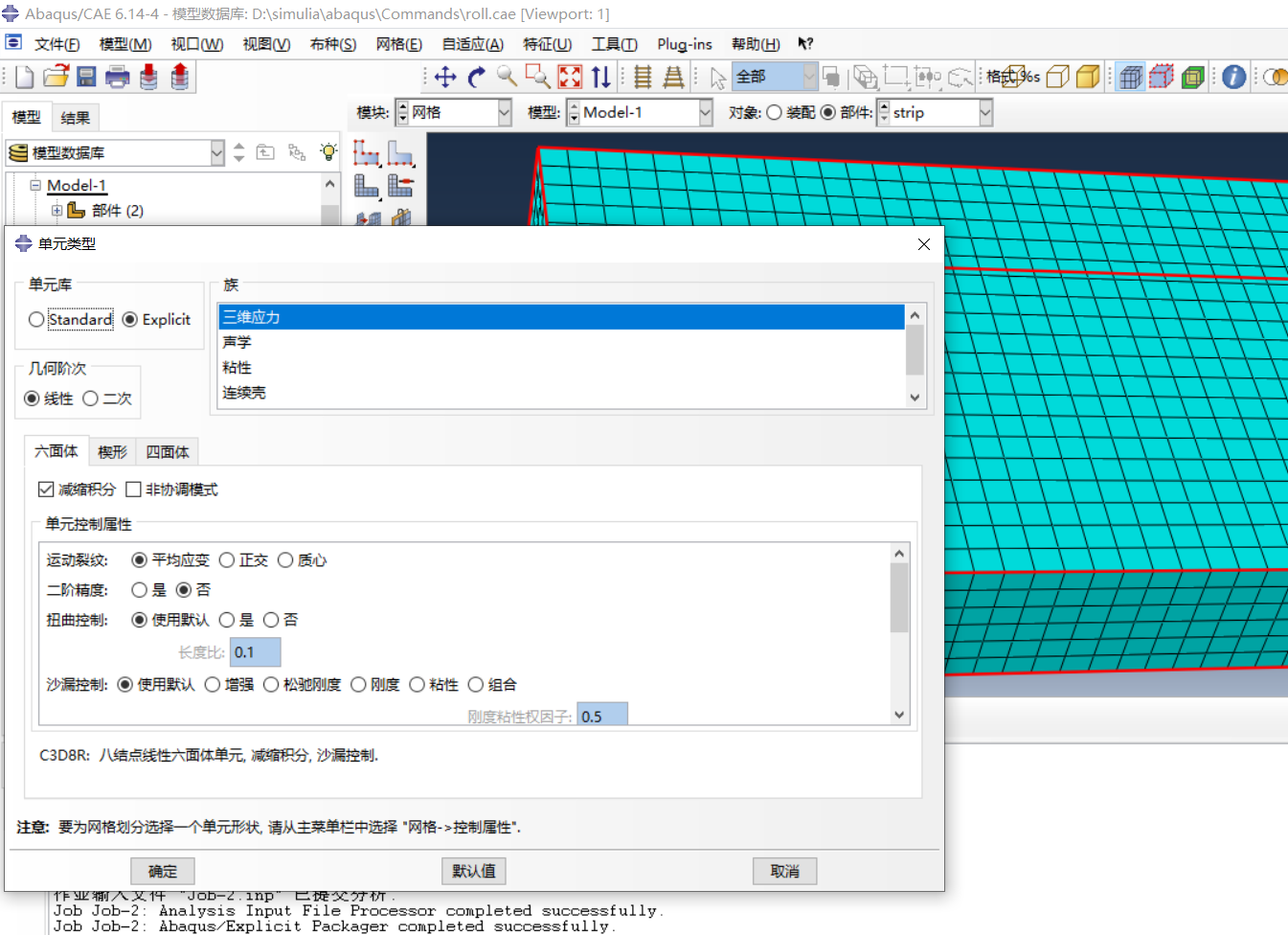The image size is (1288, 935).
Task: Choose 二次 geometric order
Action: (x=91, y=399)
